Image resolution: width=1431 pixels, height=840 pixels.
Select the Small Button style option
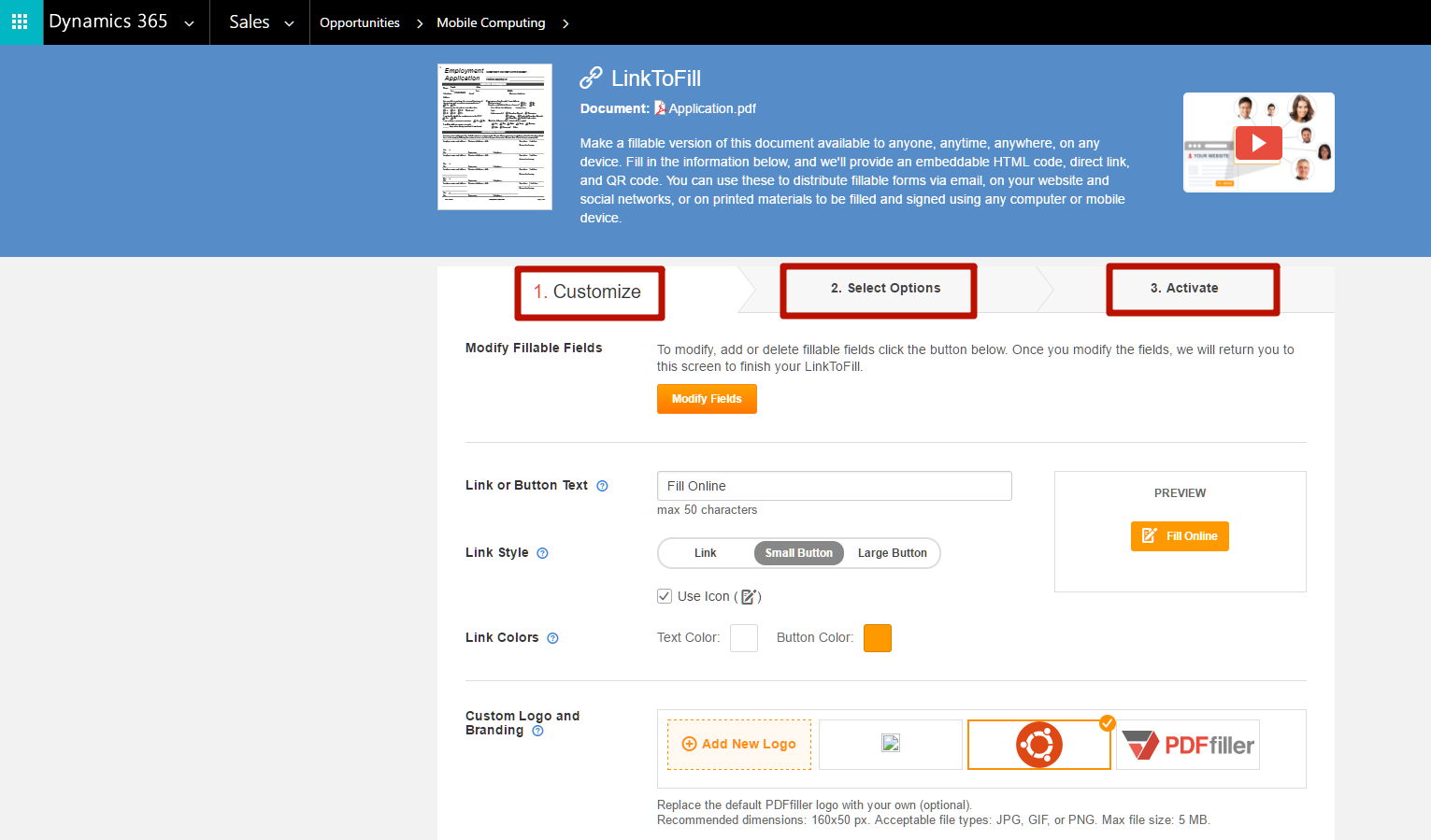[799, 553]
